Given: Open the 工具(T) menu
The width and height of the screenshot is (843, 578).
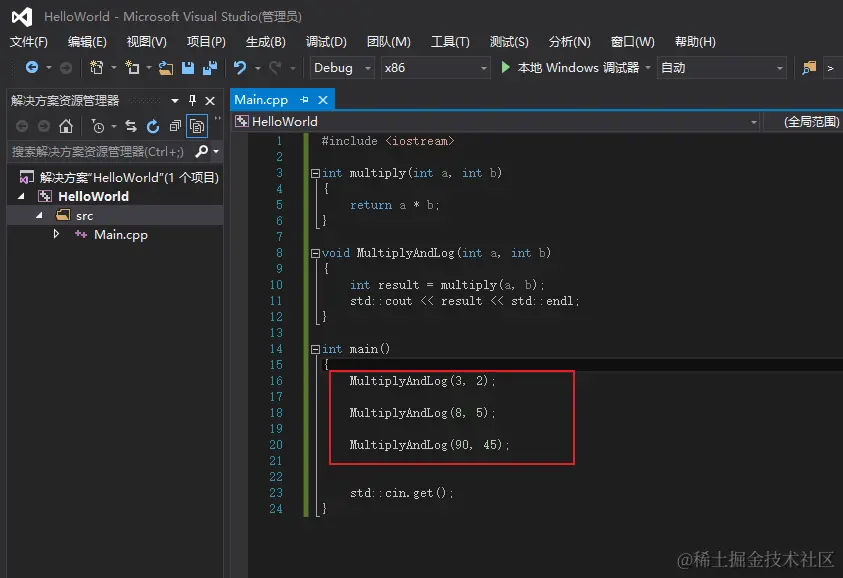Looking at the screenshot, I should point(450,41).
